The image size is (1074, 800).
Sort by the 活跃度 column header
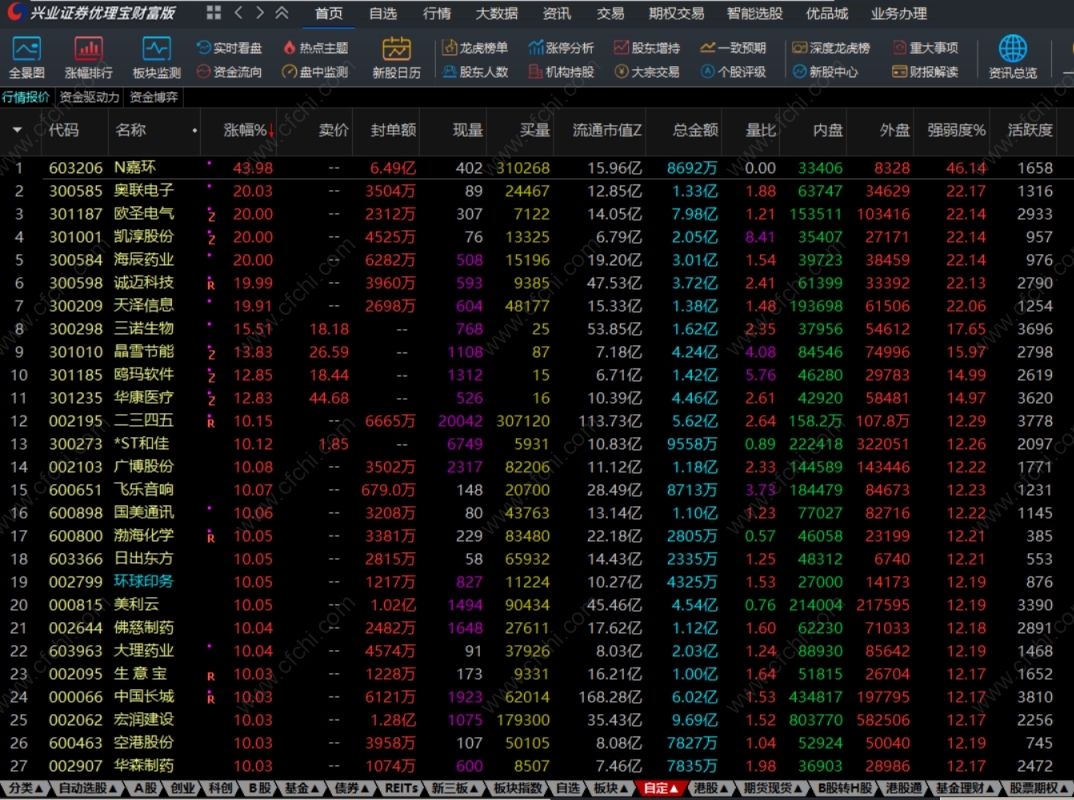[1029, 129]
